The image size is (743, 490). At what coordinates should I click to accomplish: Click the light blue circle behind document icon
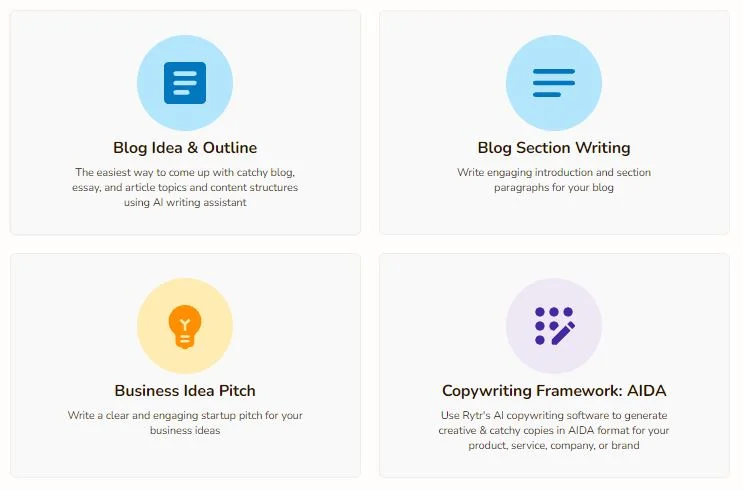pos(185,83)
